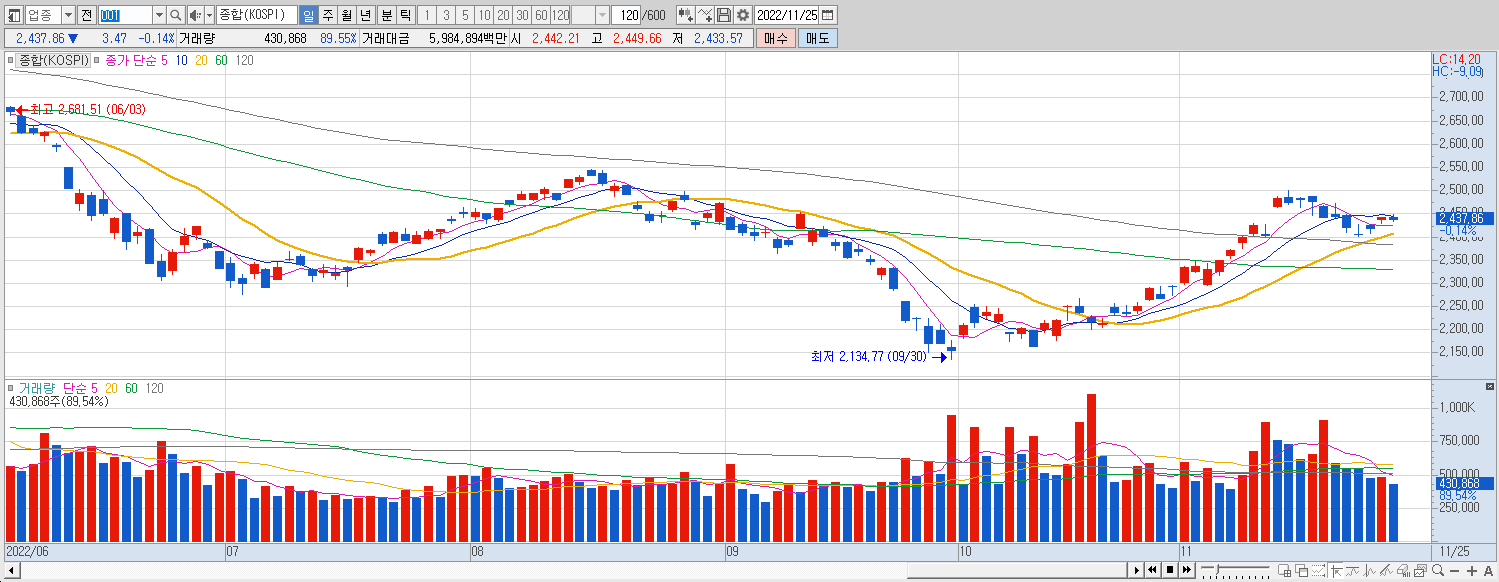The width and height of the screenshot is (1499, 582).
Task: Click the diagonal lines drawing tool icon
Action: (x=1386, y=571)
